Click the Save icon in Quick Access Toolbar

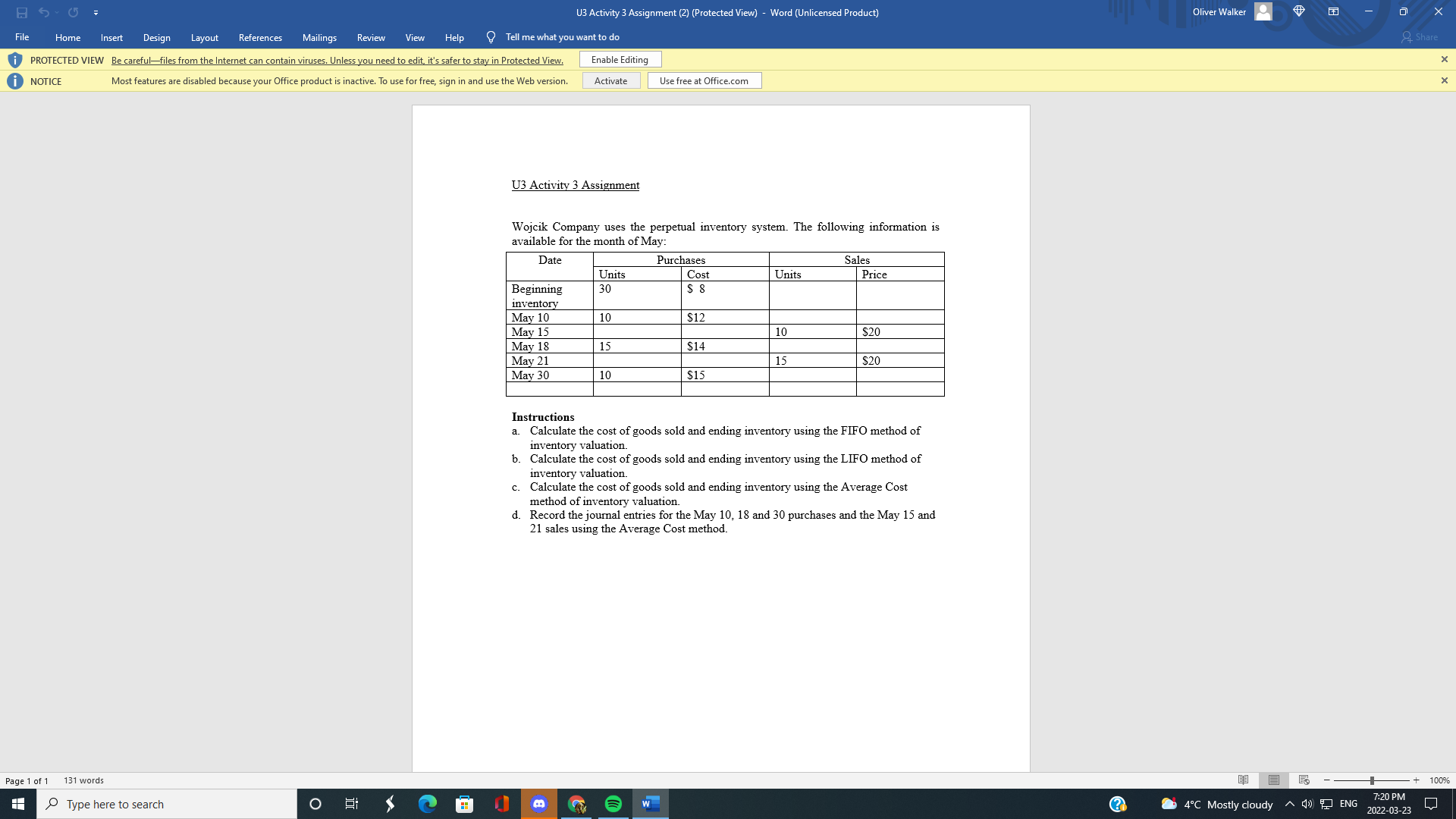pos(20,12)
